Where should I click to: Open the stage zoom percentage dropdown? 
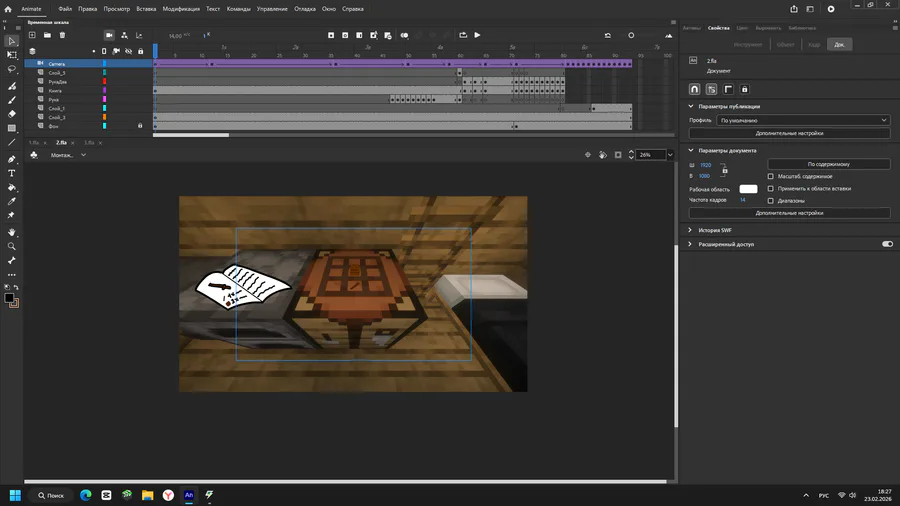coord(670,155)
